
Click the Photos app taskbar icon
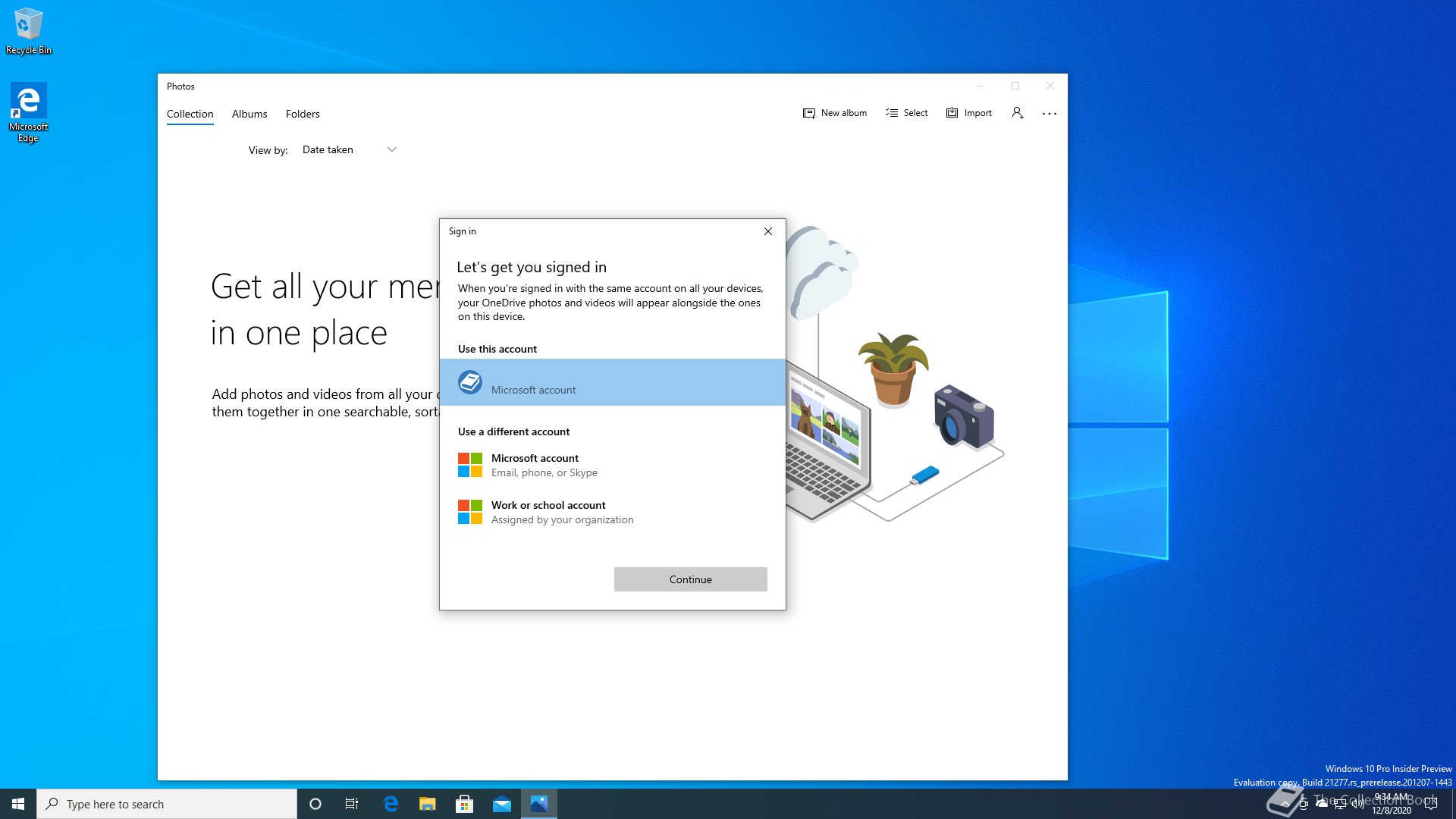539,804
